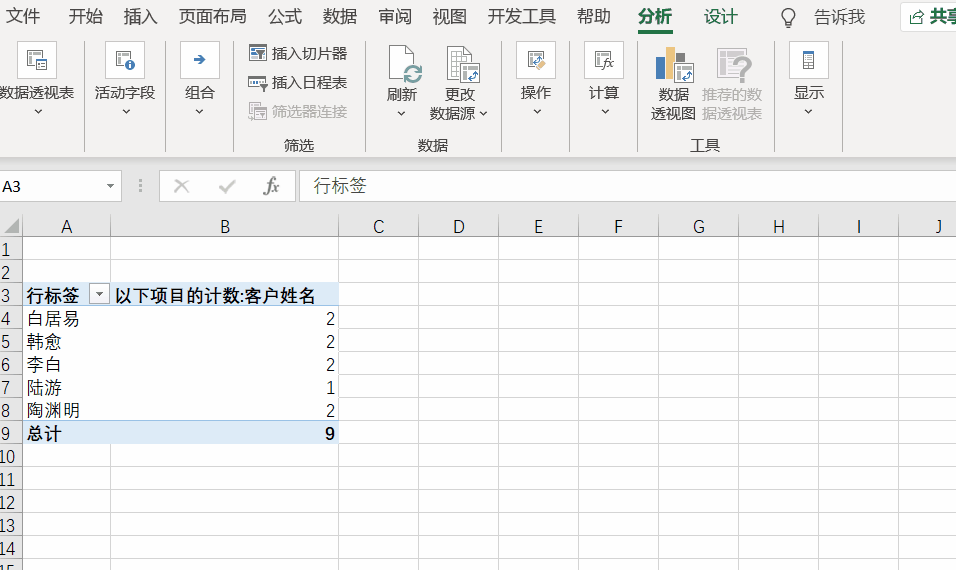Select the 总计 cell
The image size is (956, 570).
[66, 433]
